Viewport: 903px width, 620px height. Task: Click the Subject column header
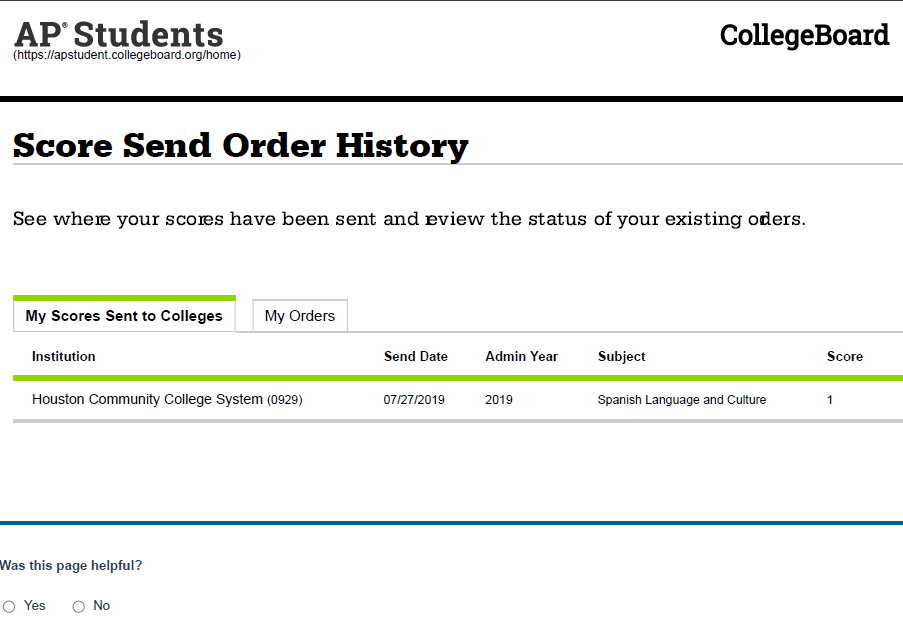[x=621, y=356]
